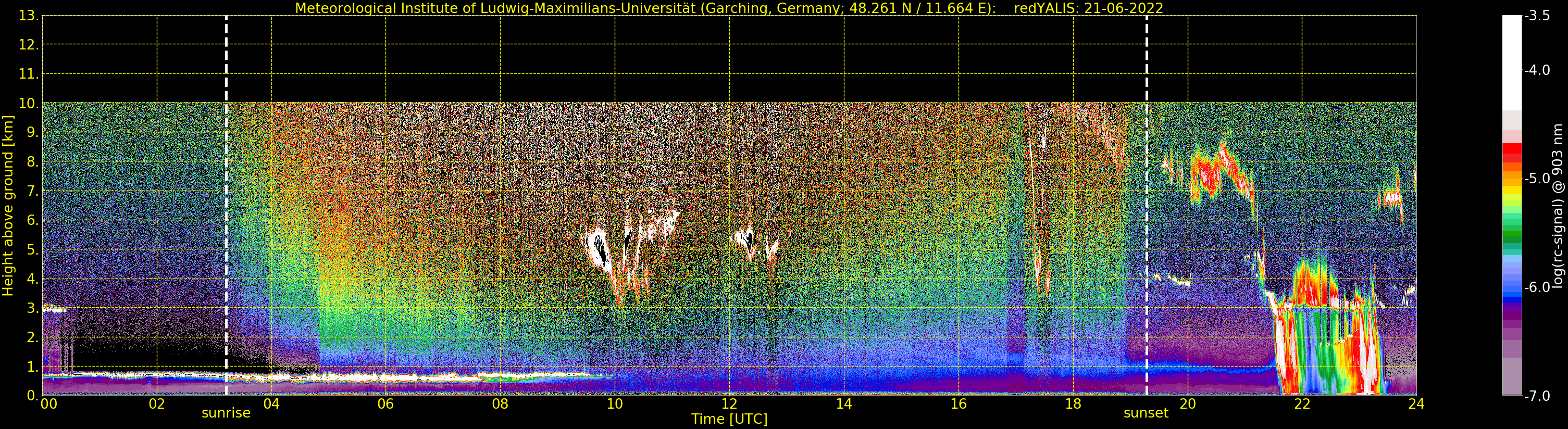Click the white boundary layer band near 06 UTC
Viewport: 1568px width, 429px height.
(x=386, y=377)
